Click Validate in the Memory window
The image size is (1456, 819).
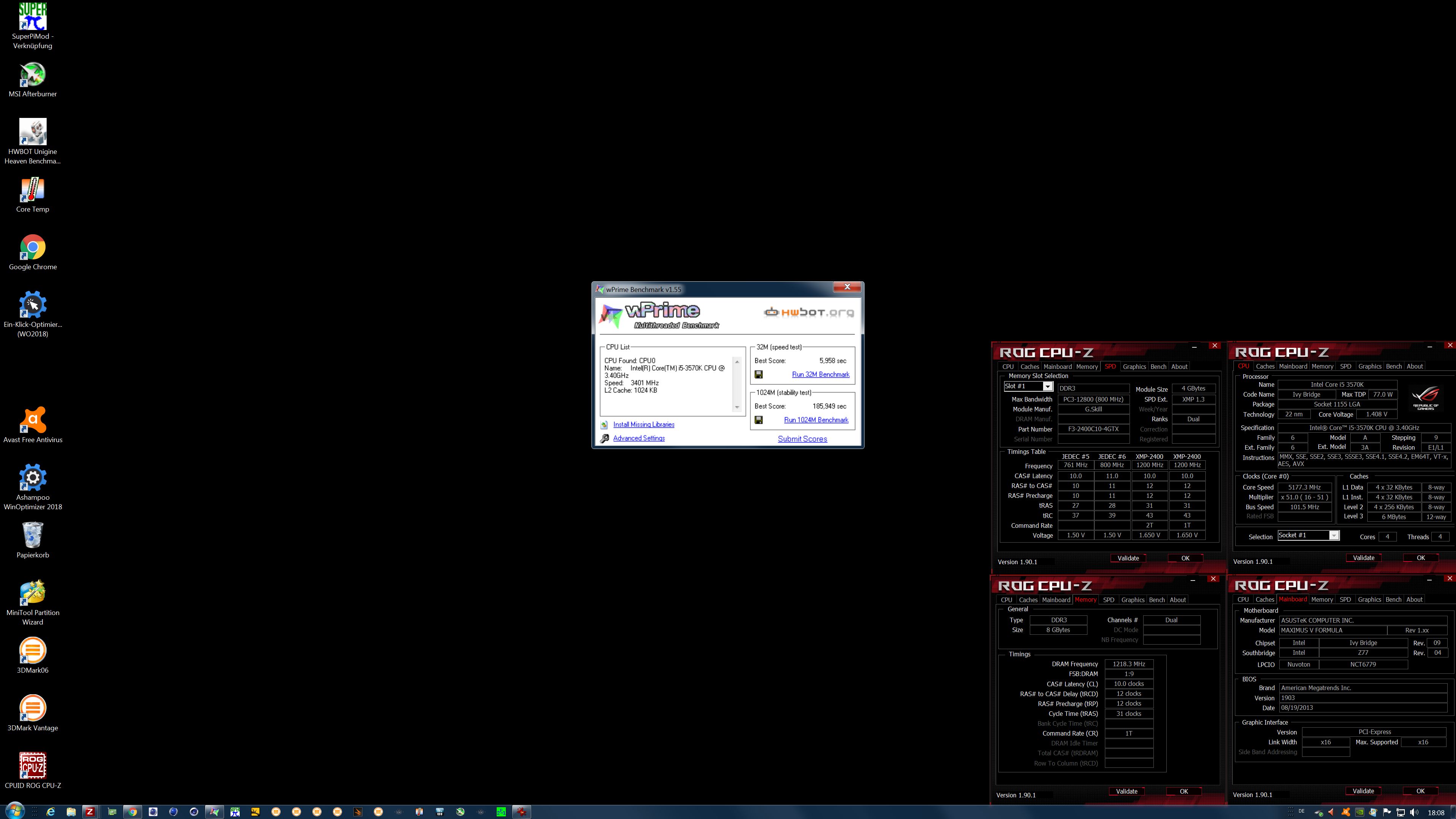[1127, 791]
